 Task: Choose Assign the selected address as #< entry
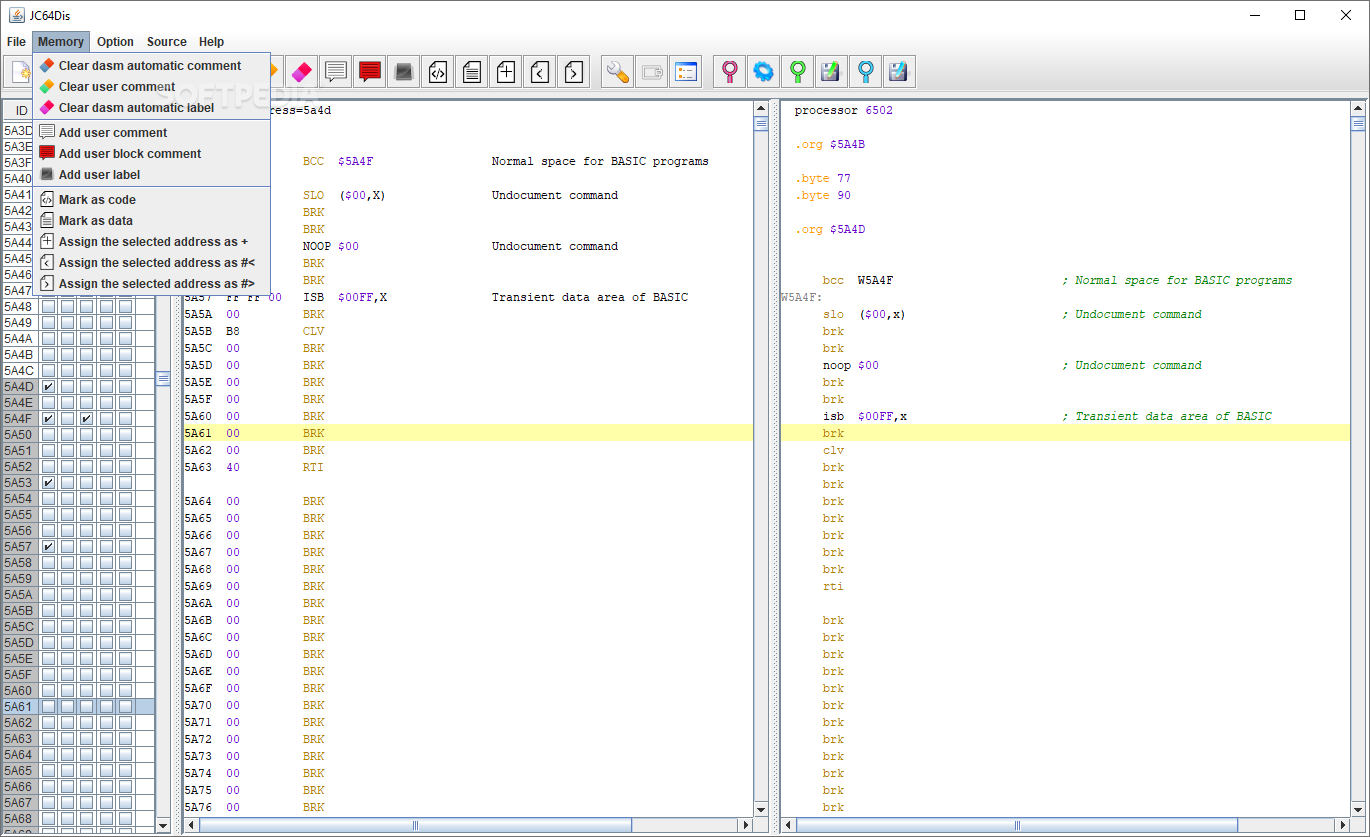click(152, 263)
